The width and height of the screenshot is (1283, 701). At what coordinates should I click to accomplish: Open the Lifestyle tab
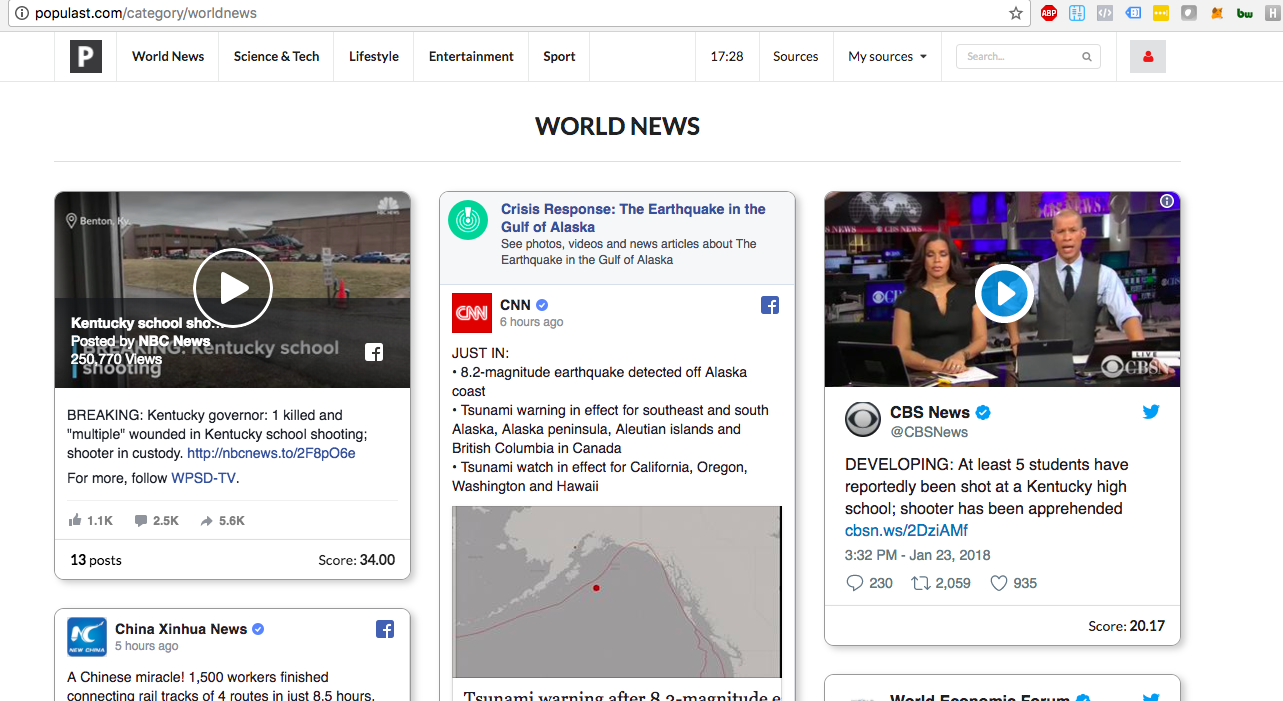374,57
